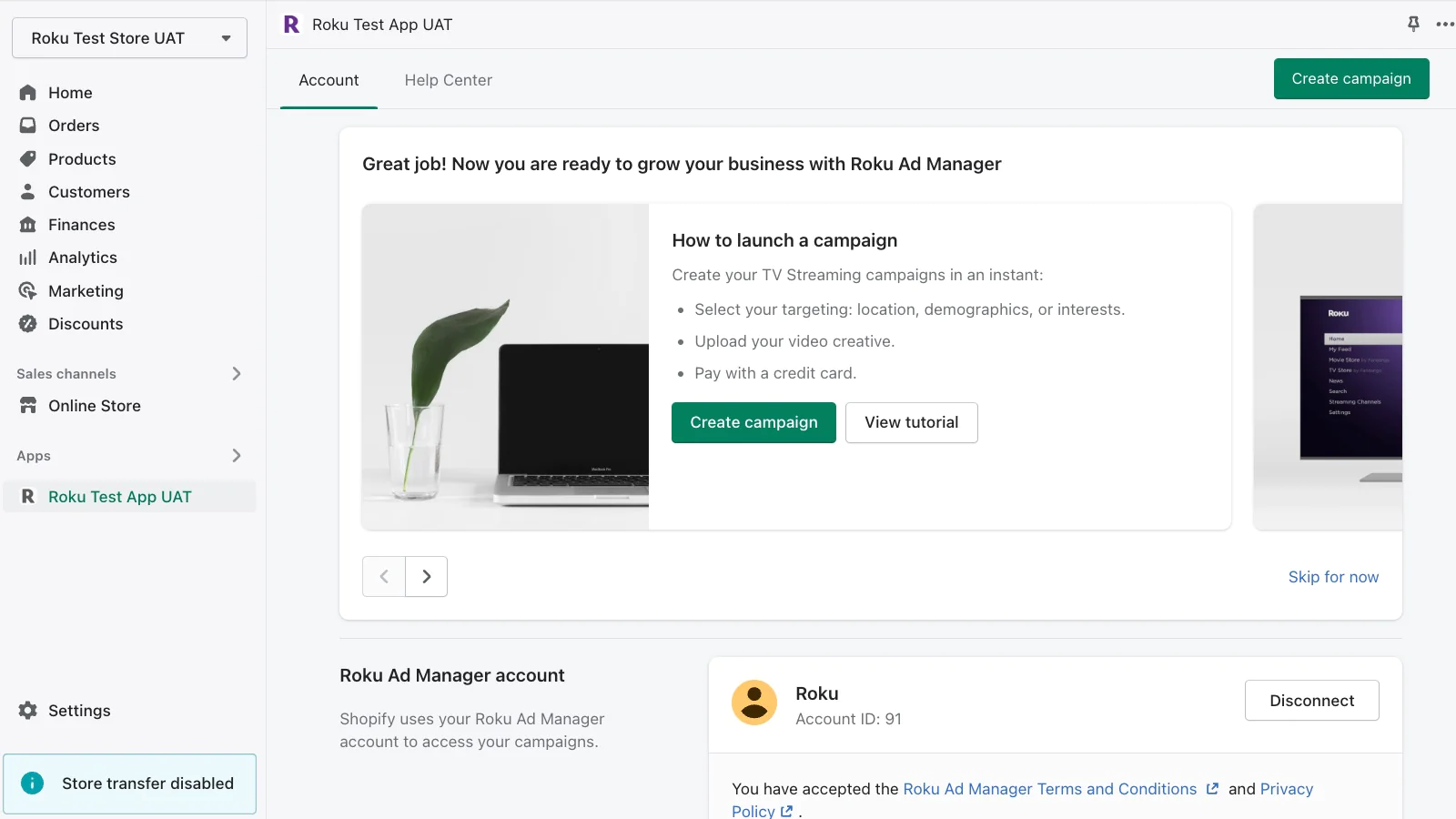Click the Products tag icon

click(28, 159)
